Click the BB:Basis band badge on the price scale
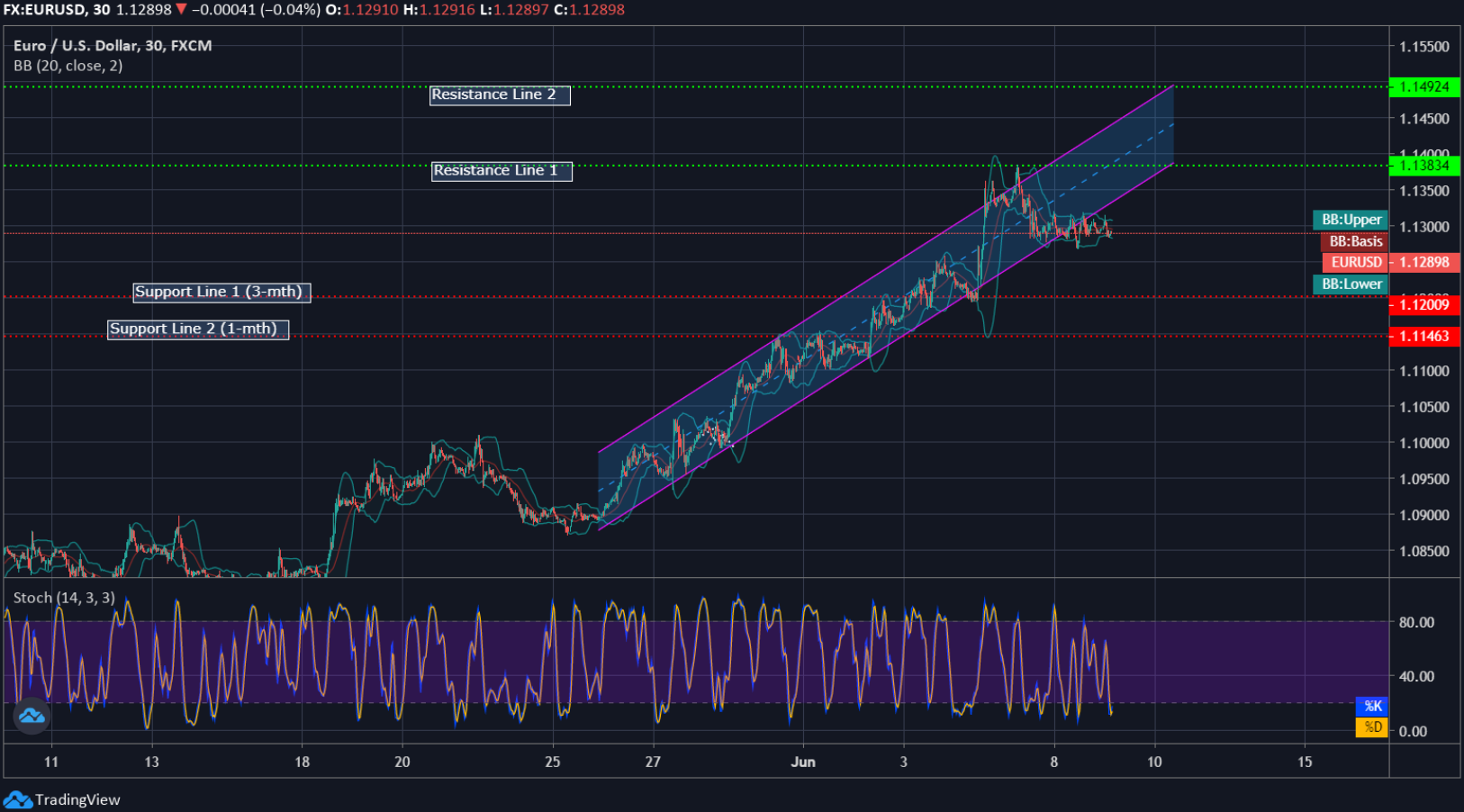 1355,241
